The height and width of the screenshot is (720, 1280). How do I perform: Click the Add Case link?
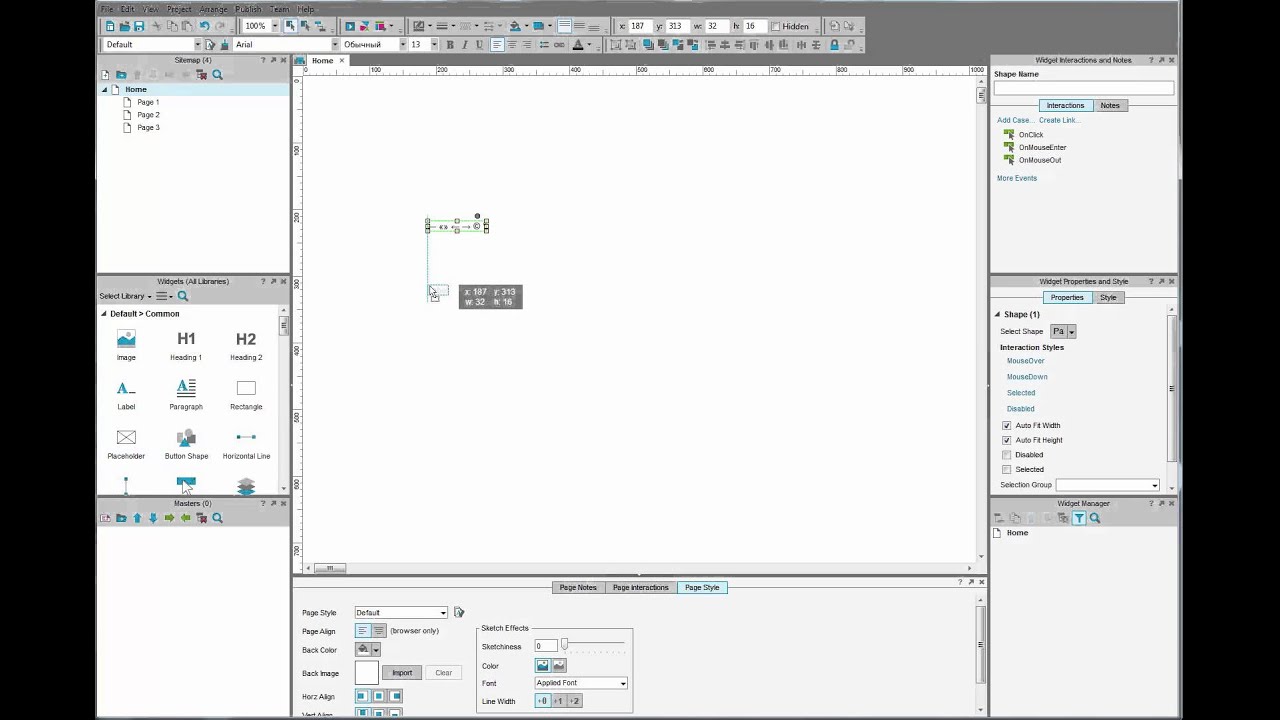pyautogui.click(x=1015, y=120)
